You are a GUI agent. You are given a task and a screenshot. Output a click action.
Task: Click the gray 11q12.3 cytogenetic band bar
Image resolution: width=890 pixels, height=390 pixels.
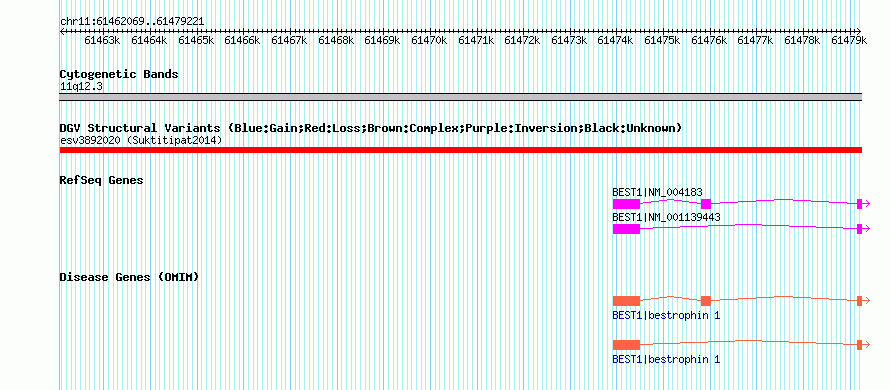(460, 97)
